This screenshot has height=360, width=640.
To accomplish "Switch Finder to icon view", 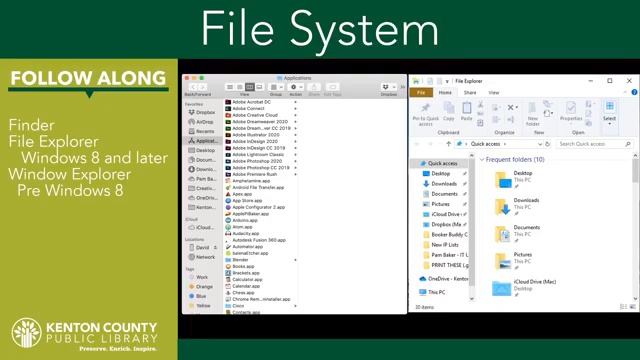I will [x=230, y=87].
